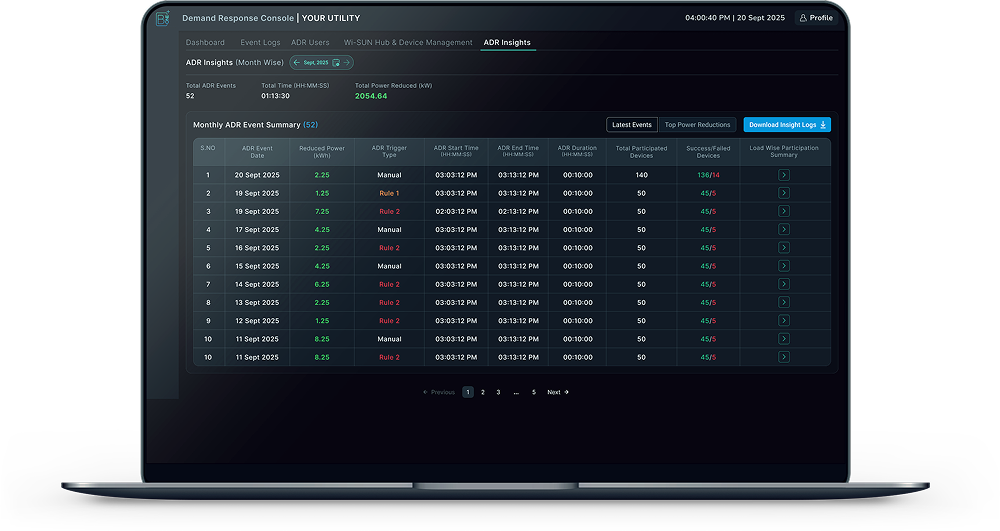Viewport: 1000px width, 531px height.
Task: Switch to Top Power Reductions view
Action: point(697,125)
